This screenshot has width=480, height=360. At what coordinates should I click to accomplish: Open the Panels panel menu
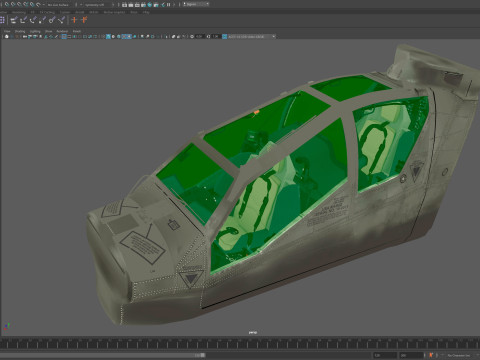pyautogui.click(x=77, y=31)
